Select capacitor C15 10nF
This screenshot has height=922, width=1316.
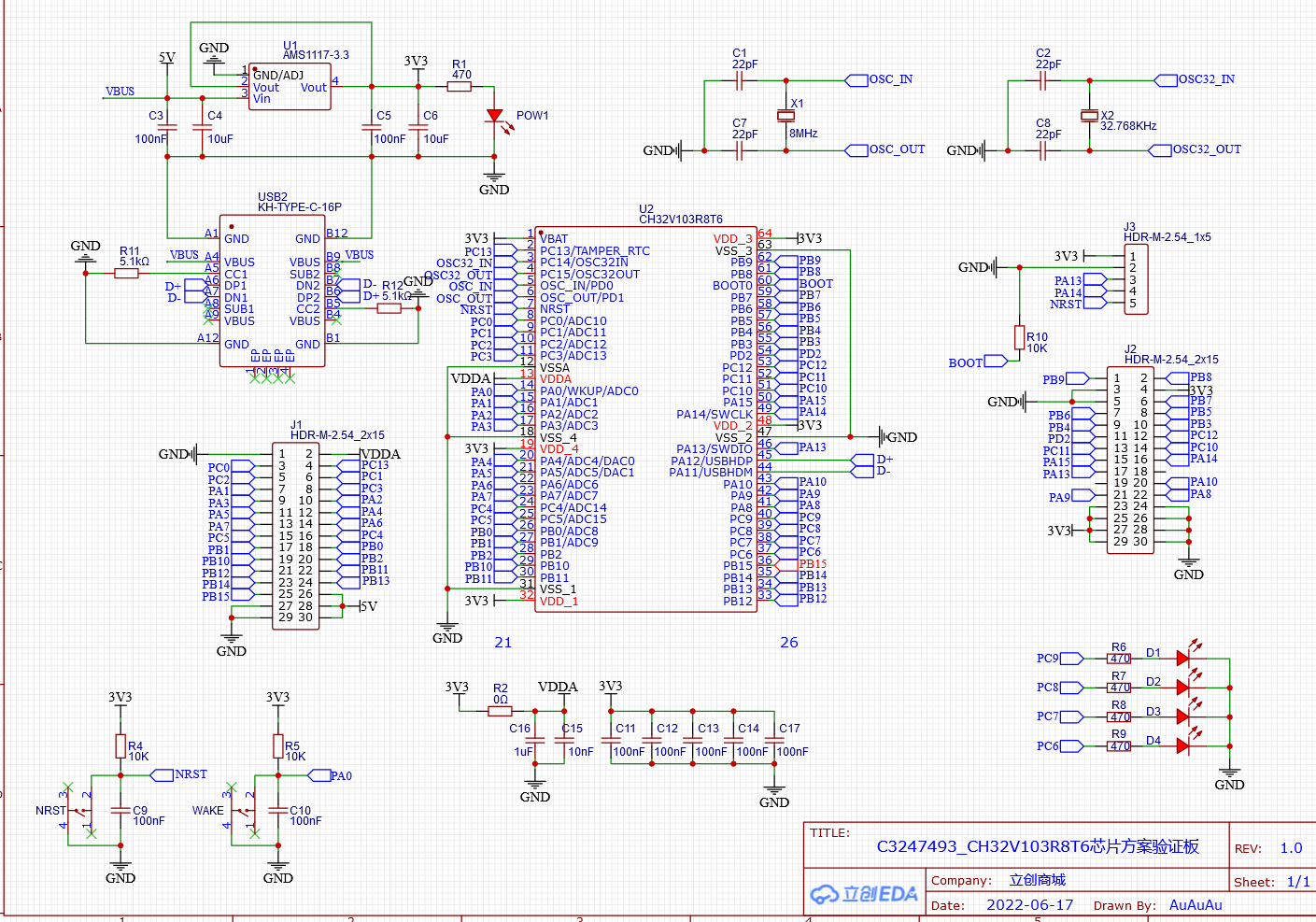564,741
